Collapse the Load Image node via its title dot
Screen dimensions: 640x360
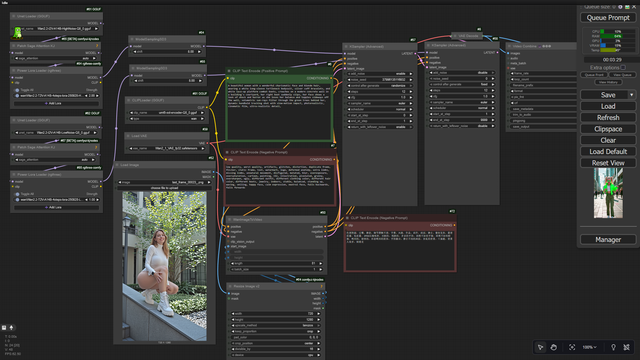click(x=118, y=165)
